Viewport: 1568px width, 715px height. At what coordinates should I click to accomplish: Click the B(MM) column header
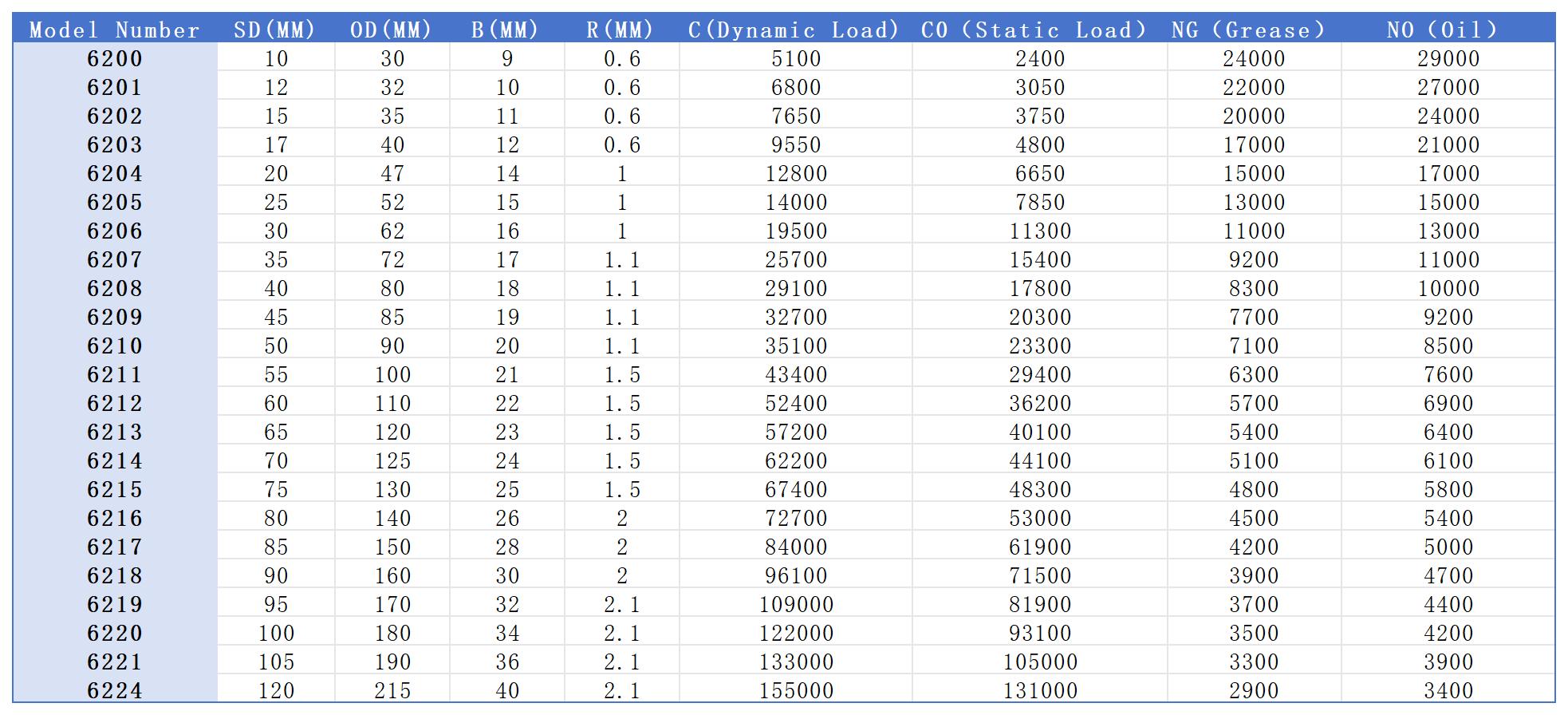click(506, 30)
